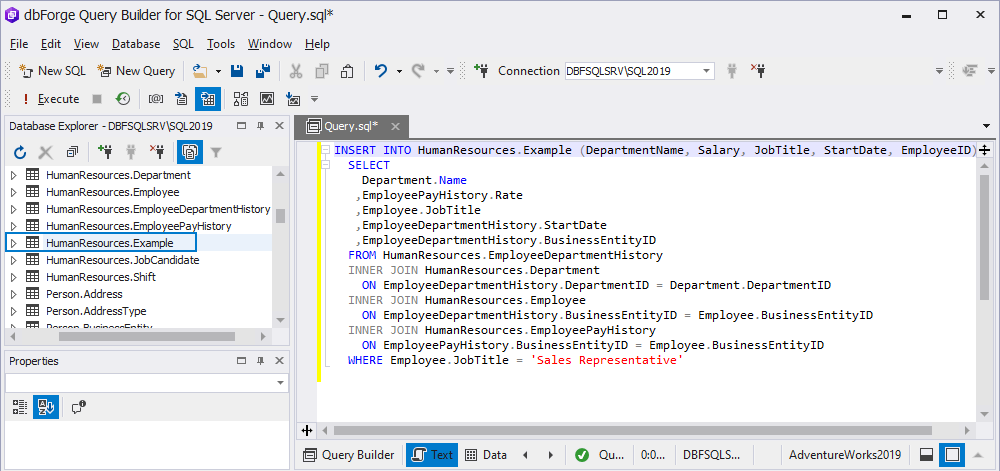1000x471 pixels.
Task: Open the File menu
Action: [x=19, y=44]
